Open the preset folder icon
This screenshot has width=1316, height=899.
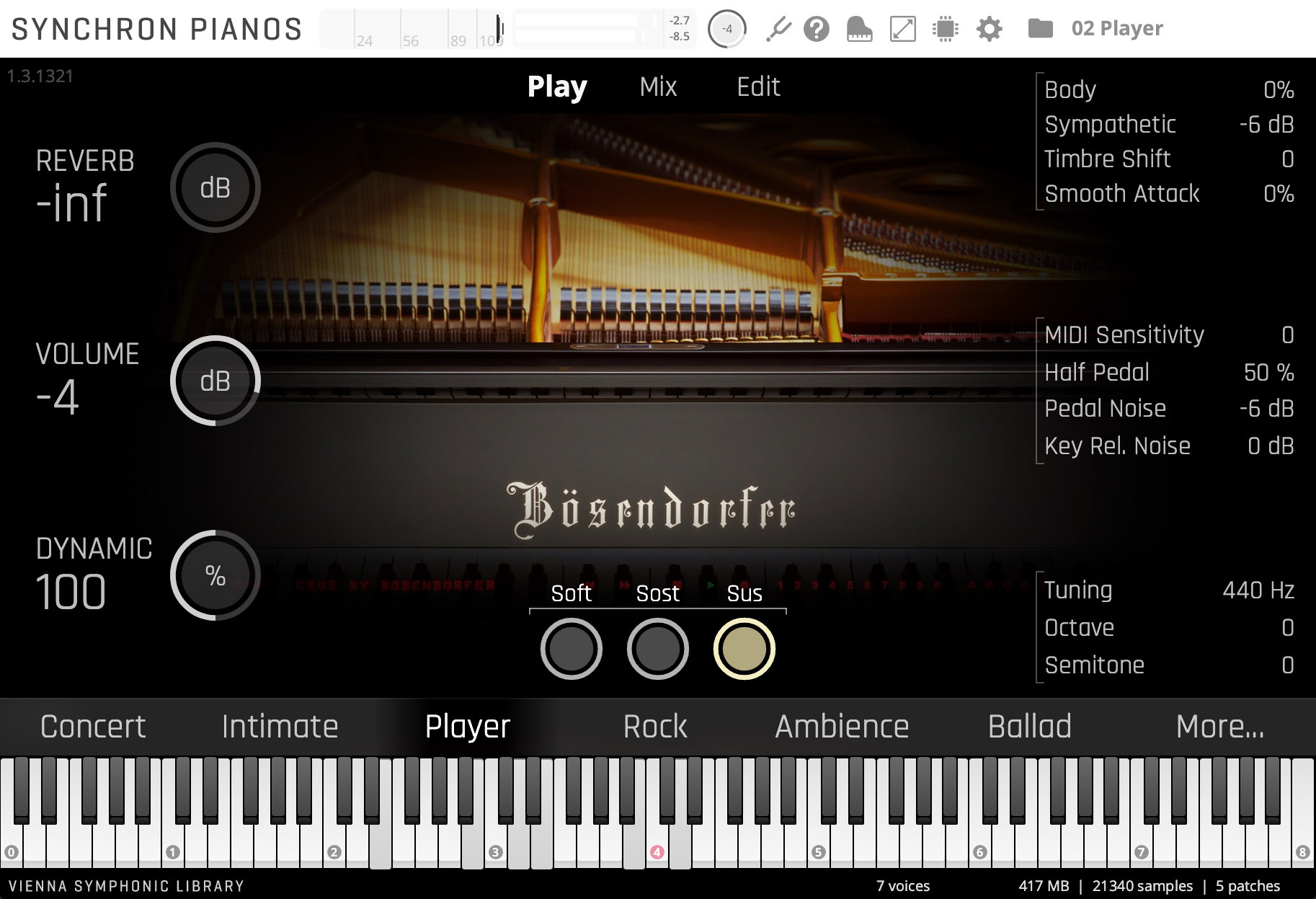1039,29
